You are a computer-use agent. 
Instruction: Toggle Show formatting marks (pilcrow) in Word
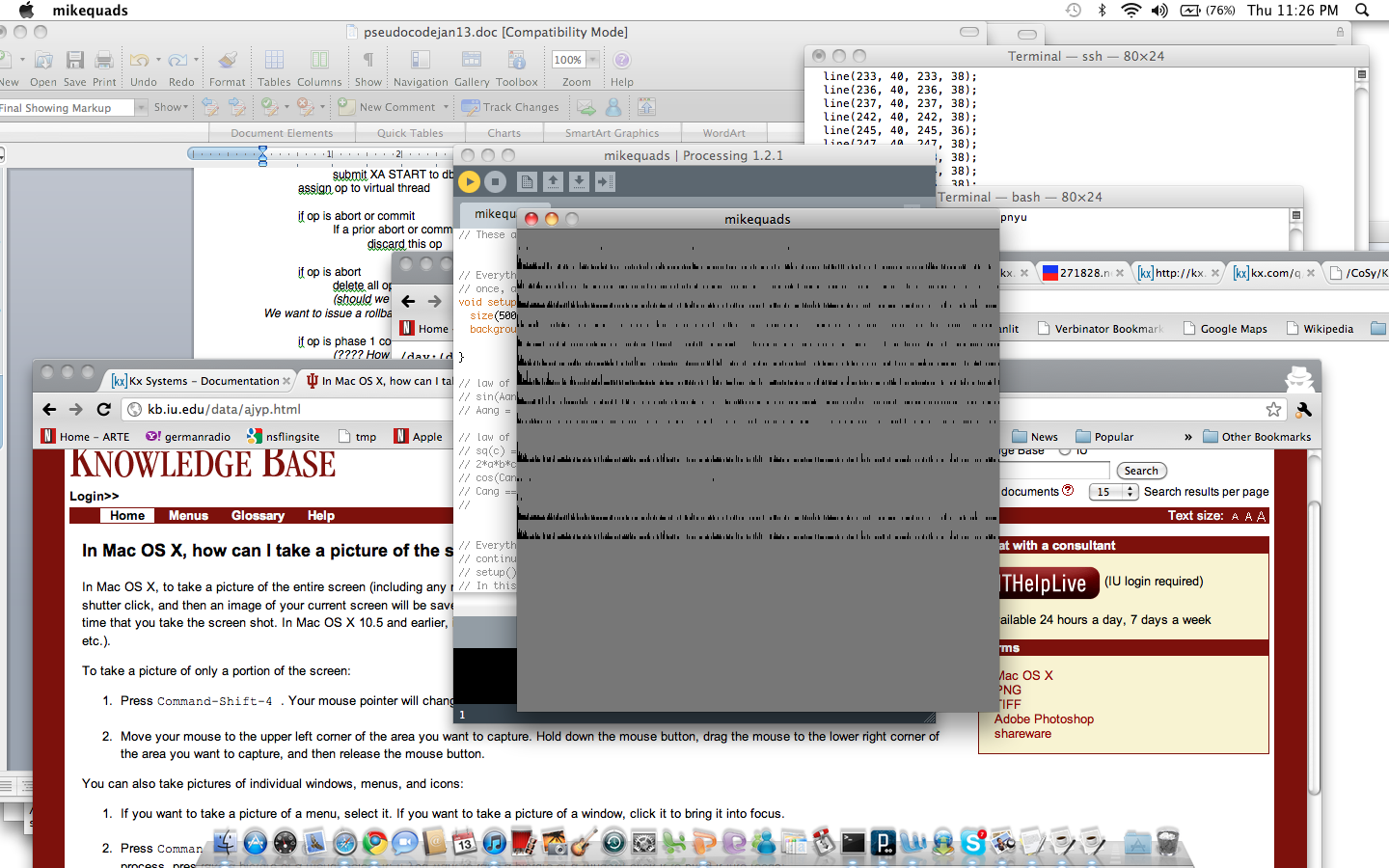[x=368, y=61]
